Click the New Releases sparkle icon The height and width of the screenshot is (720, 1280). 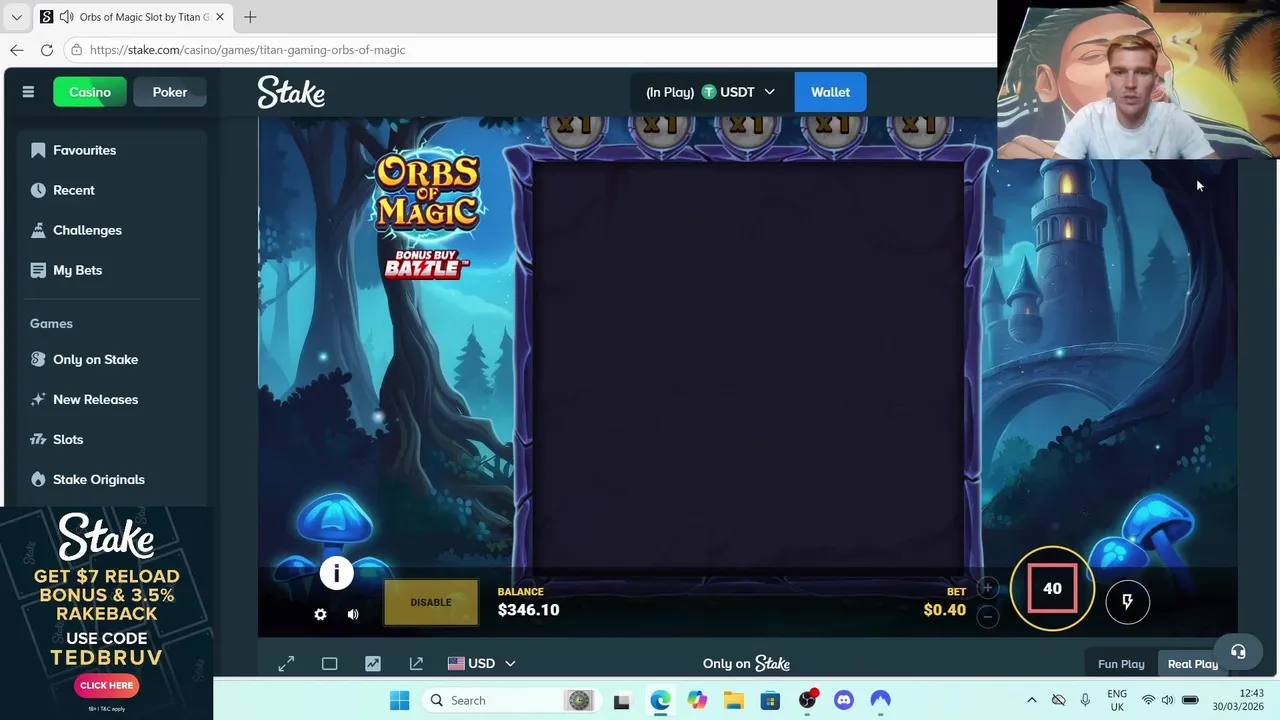tap(38, 399)
